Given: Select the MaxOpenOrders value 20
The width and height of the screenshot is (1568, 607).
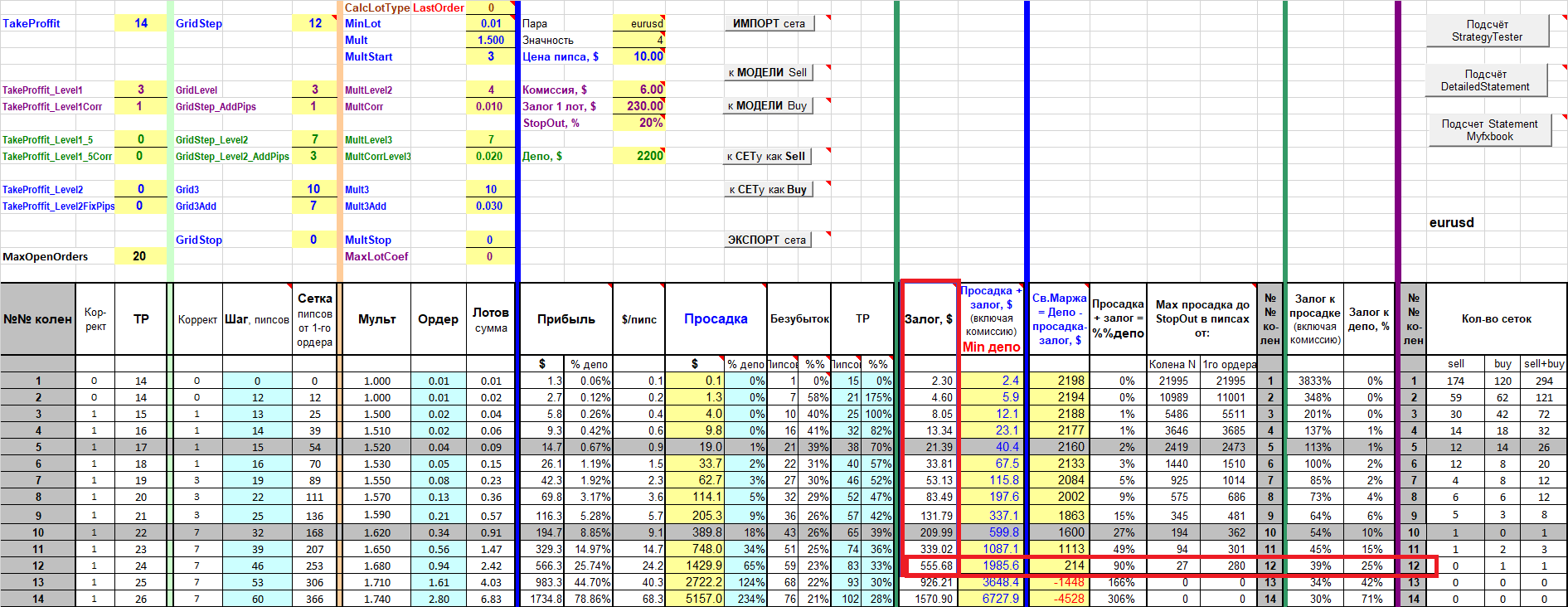Looking at the screenshot, I should 140,256.
